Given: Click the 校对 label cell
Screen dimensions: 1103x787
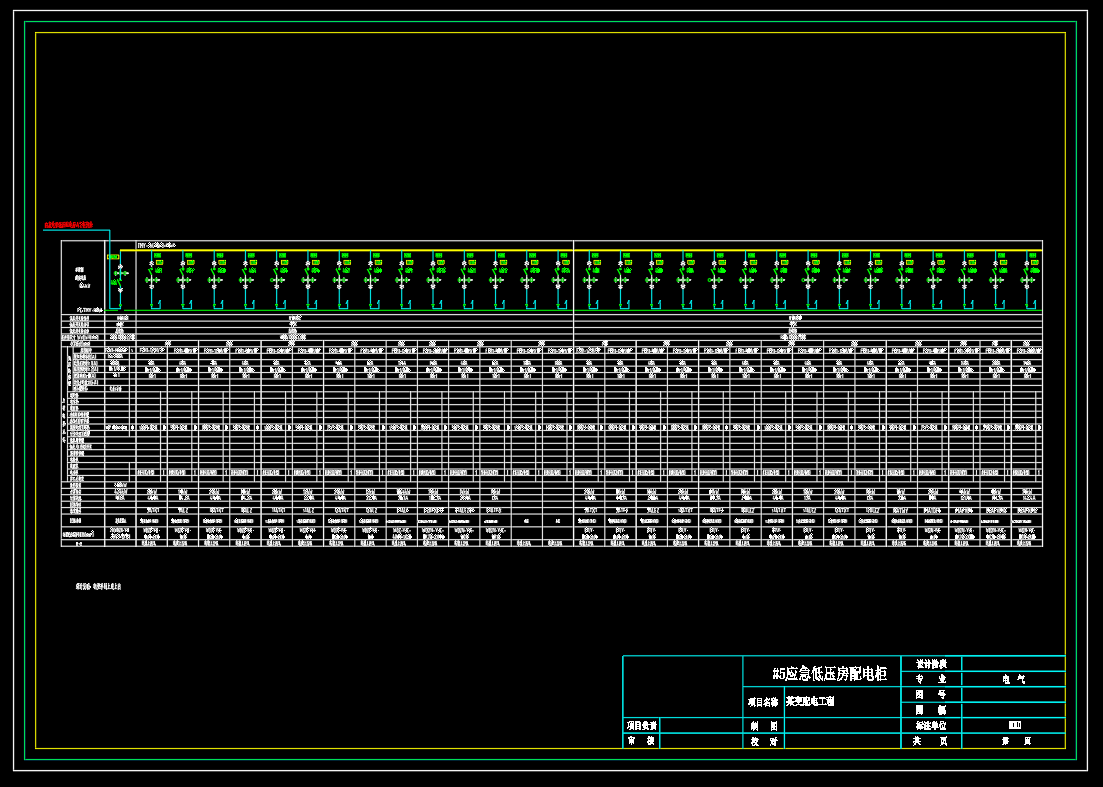Looking at the screenshot, I should 763,741.
